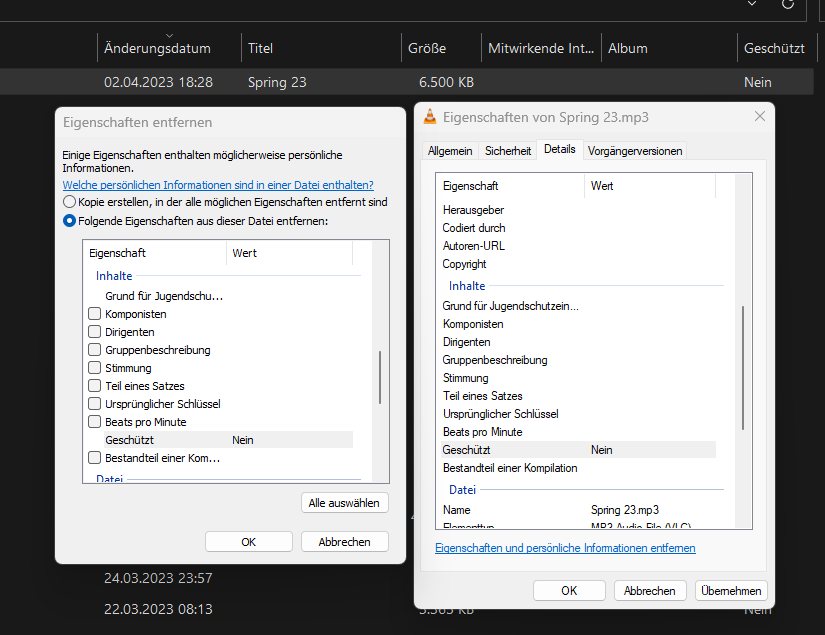Close the Spring 23.mp3 properties dialog
This screenshot has width=825, height=635.
759,117
